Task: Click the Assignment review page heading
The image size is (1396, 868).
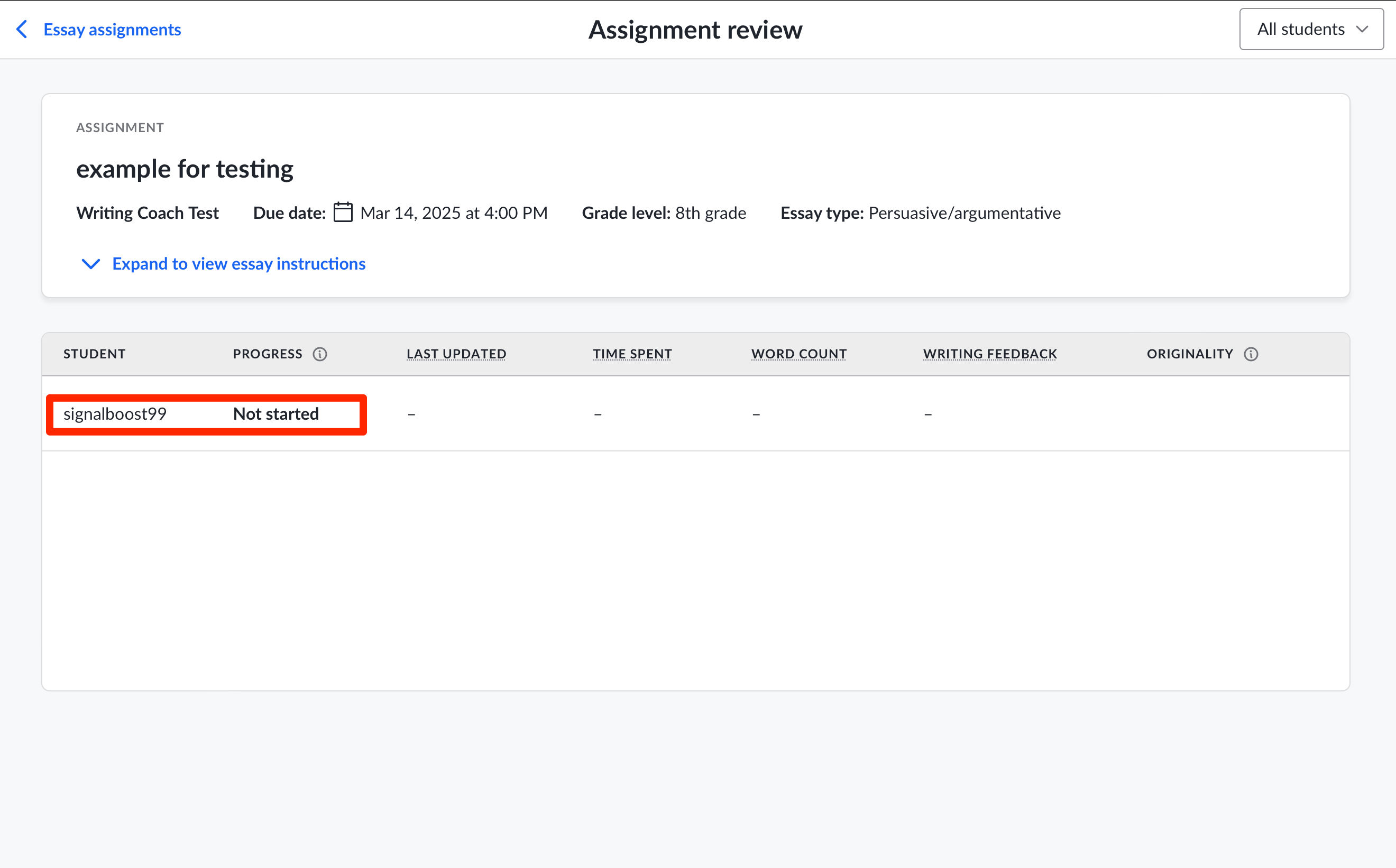Action: 695,30
